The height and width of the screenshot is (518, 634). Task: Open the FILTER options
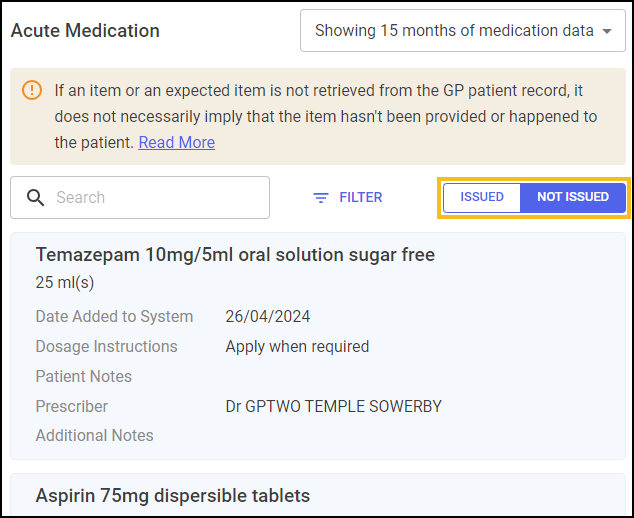pyautogui.click(x=348, y=197)
